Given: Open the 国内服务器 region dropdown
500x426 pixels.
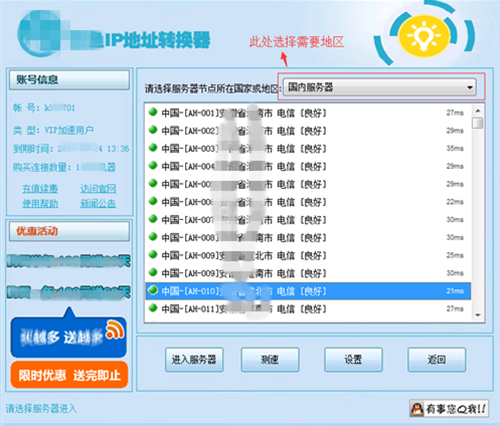Looking at the screenshot, I should (x=379, y=87).
